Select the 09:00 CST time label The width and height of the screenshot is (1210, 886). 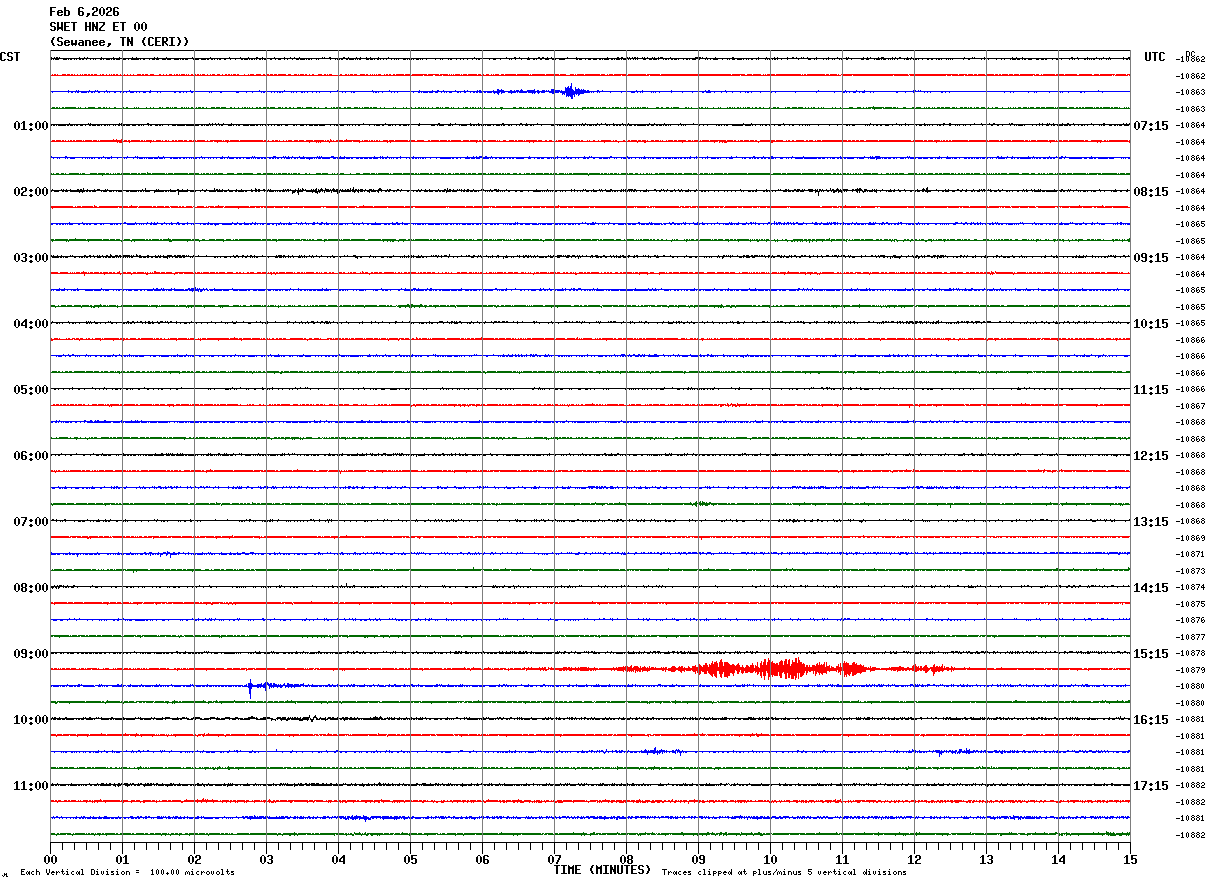tap(30, 654)
